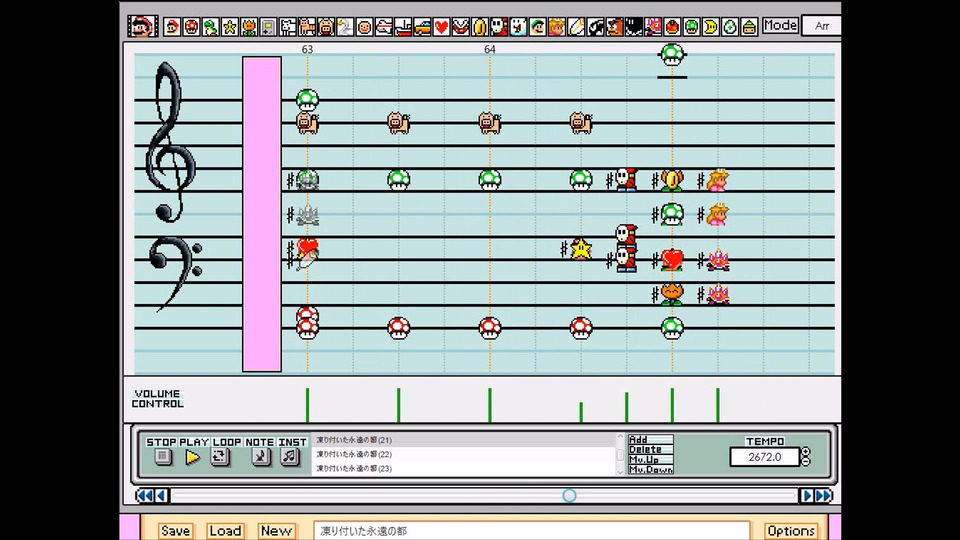Image resolution: width=960 pixels, height=540 pixels.
Task: Toggle the Note mute button
Action: (261, 457)
